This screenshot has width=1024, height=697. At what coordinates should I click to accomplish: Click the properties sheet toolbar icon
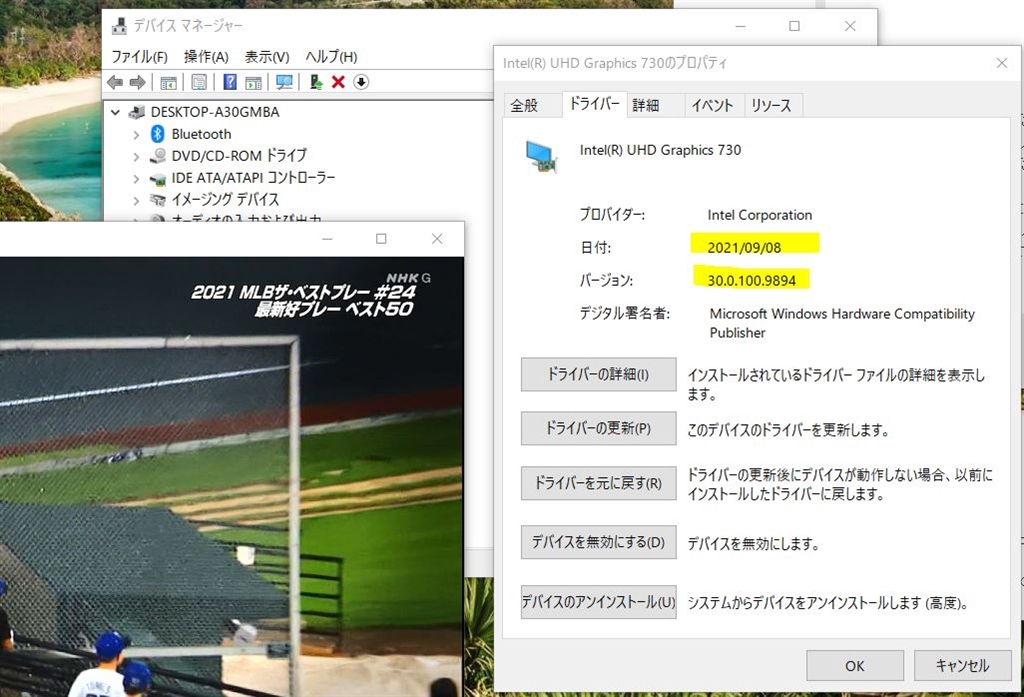point(199,82)
